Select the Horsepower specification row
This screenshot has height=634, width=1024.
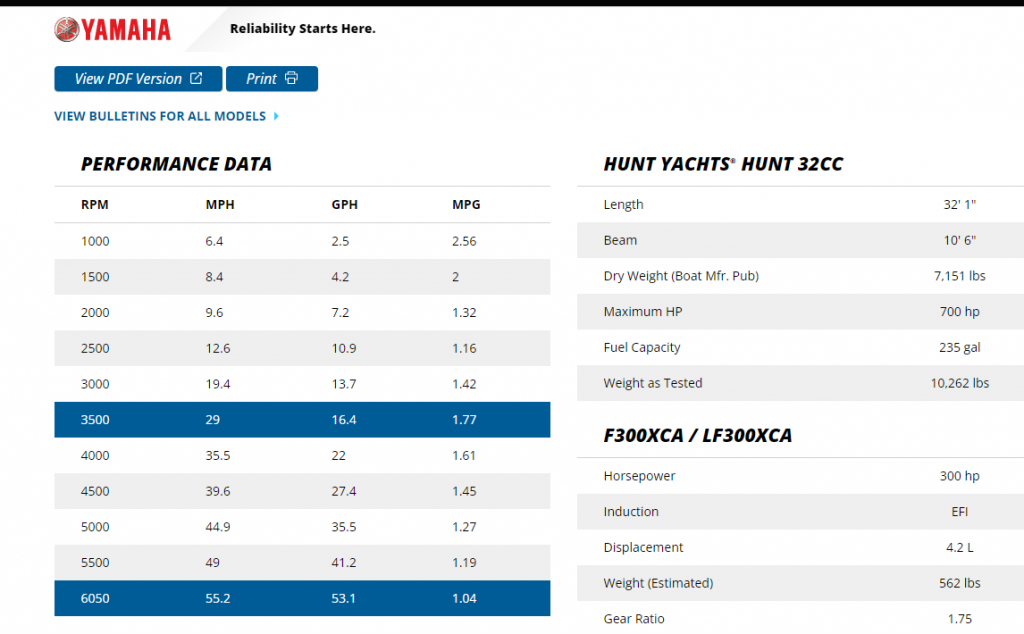point(800,476)
